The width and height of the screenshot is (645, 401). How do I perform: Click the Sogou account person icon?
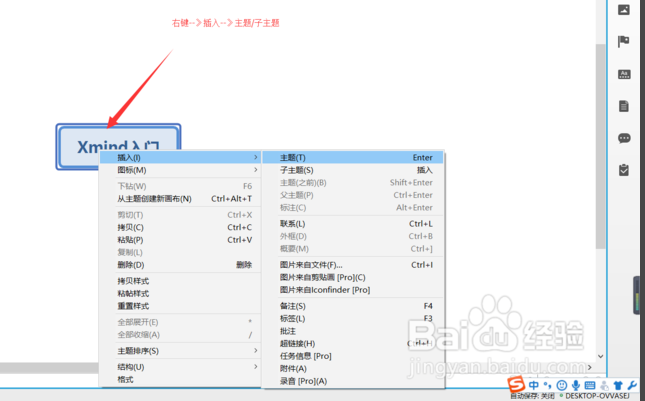(x=604, y=385)
